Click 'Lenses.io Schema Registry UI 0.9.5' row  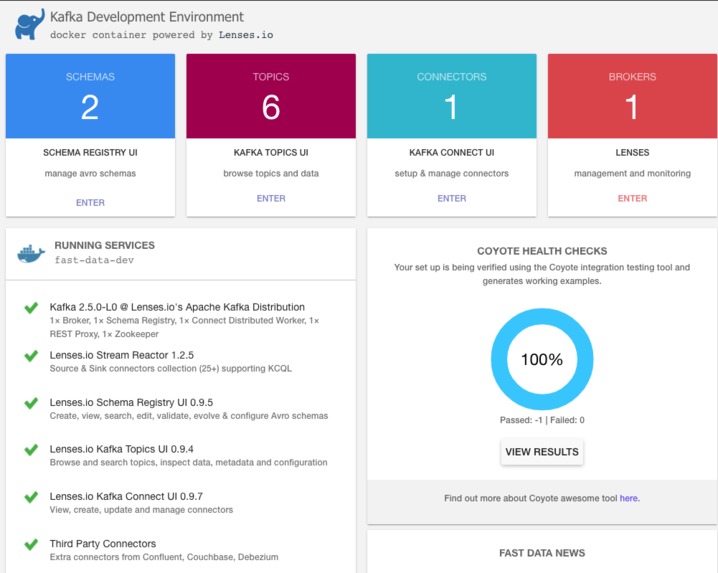[131, 403]
